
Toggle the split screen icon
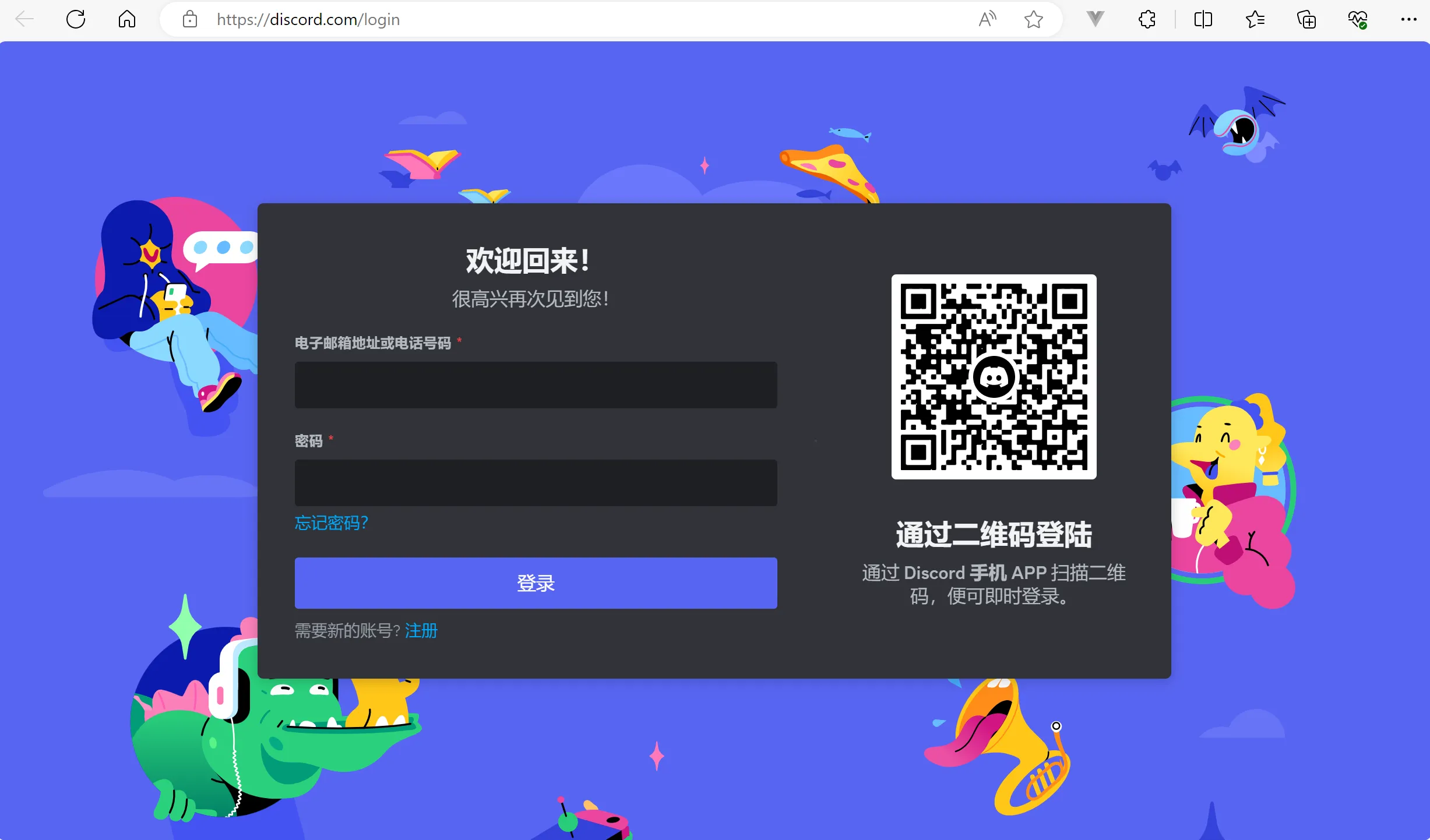pos(1203,19)
